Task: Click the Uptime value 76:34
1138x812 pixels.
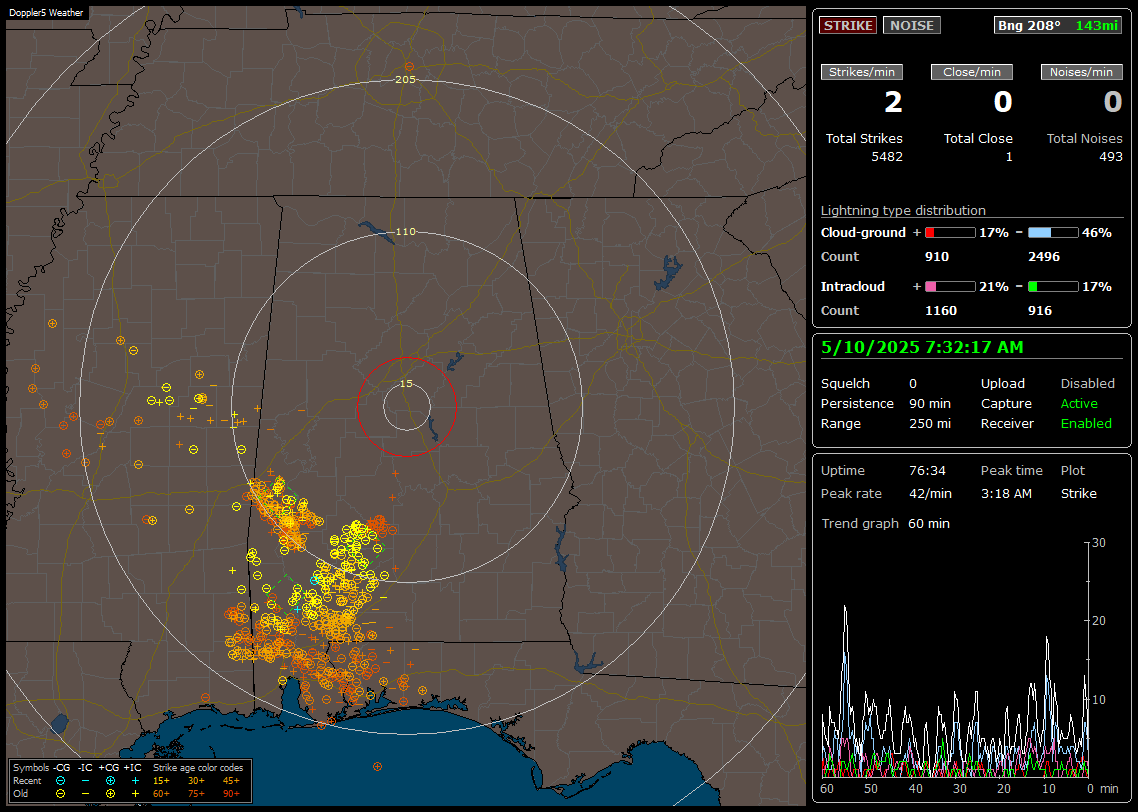Action: point(927,471)
